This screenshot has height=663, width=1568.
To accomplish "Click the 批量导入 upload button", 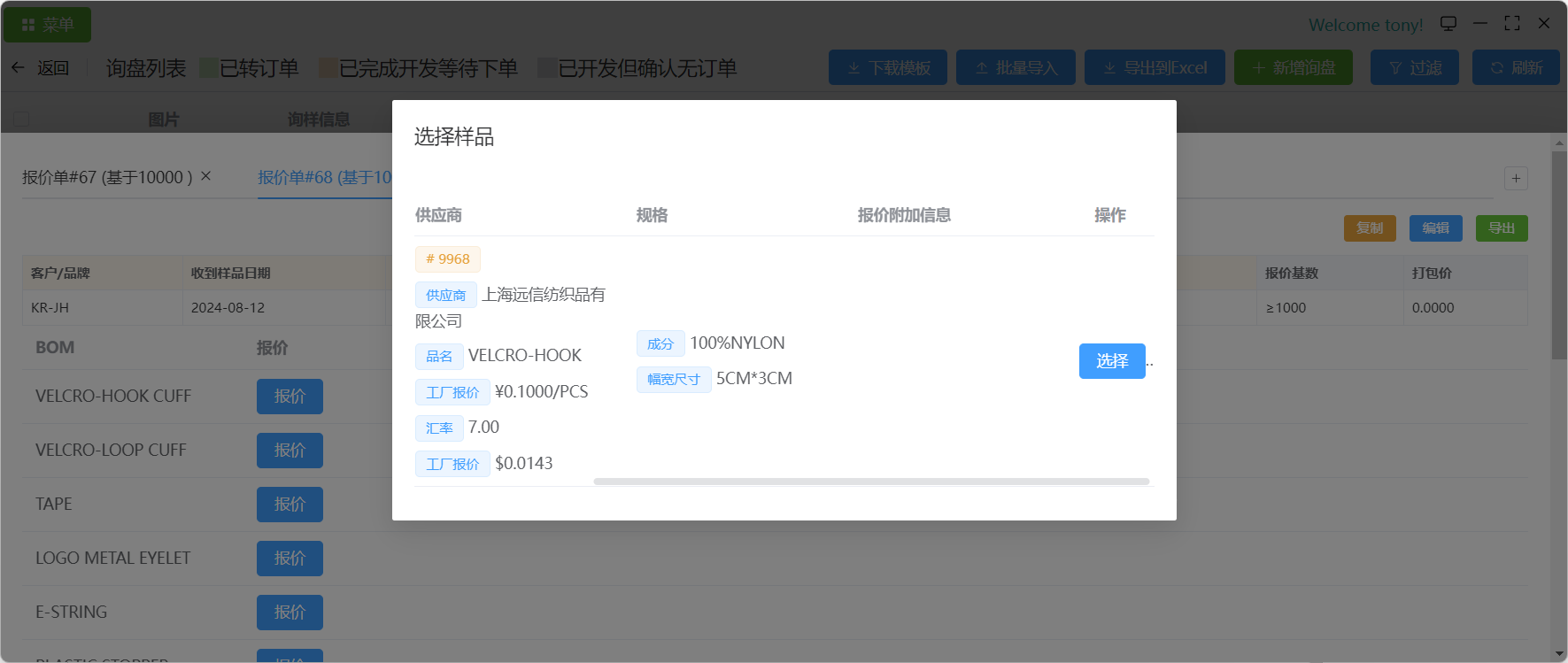I will coord(1016,68).
